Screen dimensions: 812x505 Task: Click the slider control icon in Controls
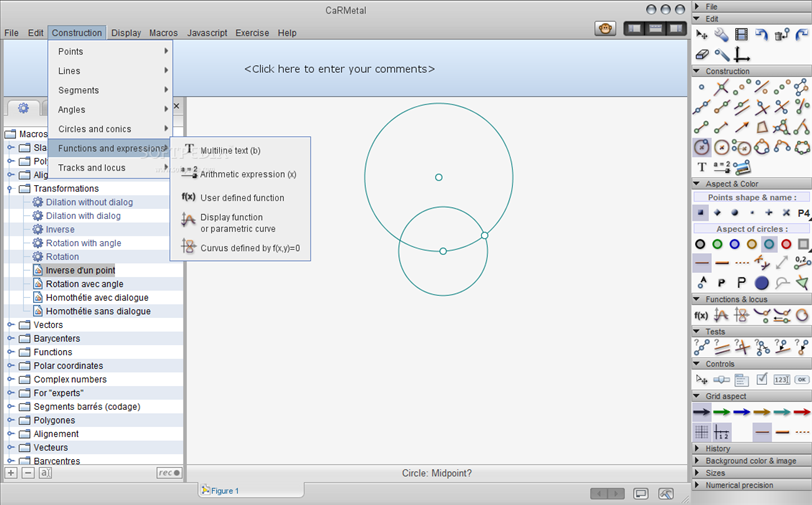click(x=721, y=380)
